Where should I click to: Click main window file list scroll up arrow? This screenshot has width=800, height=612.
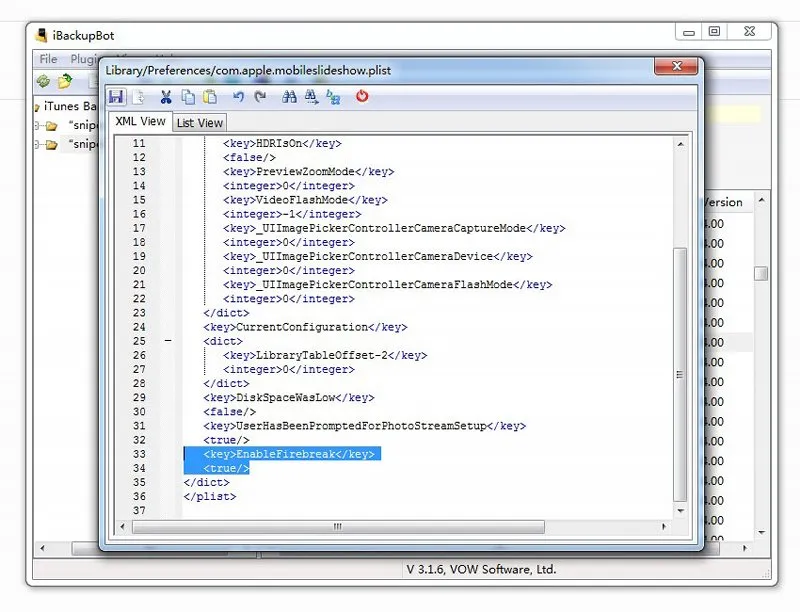[761, 200]
